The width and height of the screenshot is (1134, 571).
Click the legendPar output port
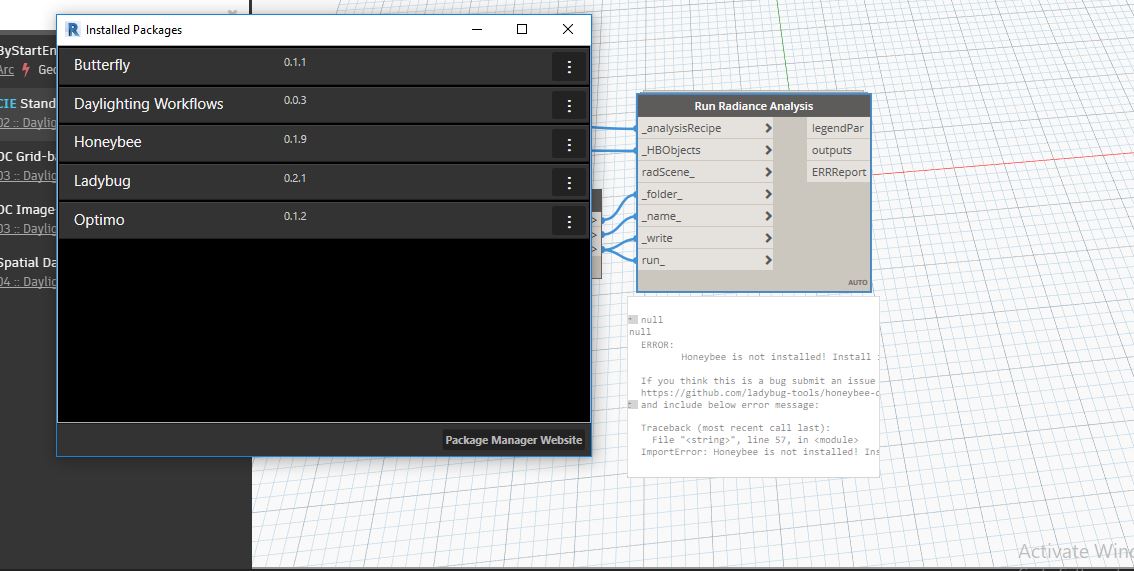[838, 128]
